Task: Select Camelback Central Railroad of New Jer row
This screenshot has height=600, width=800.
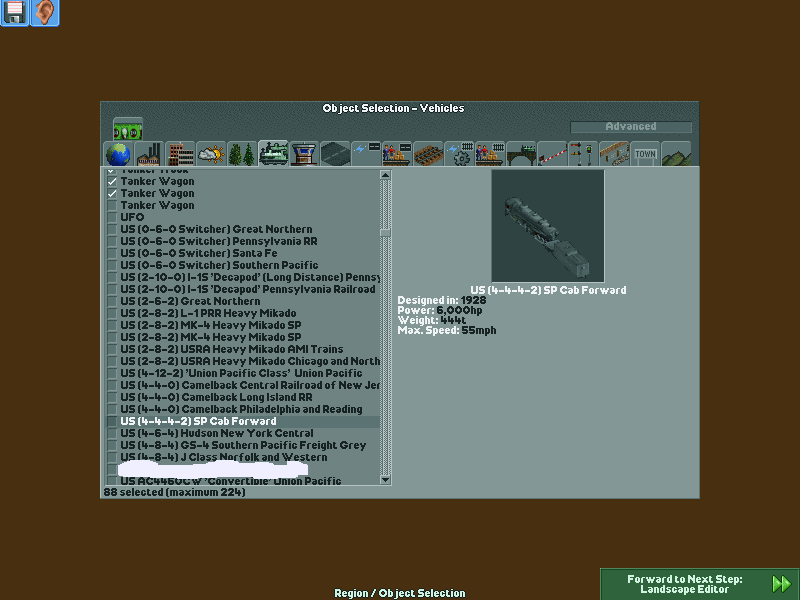Action: tap(242, 385)
